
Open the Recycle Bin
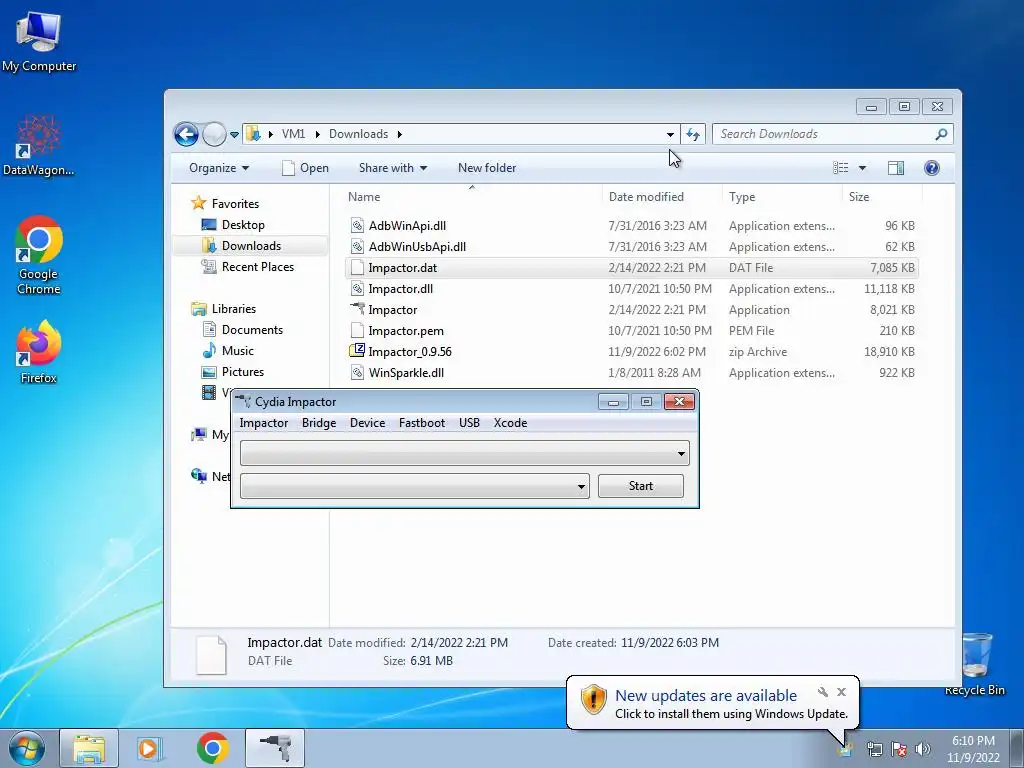[x=975, y=664]
